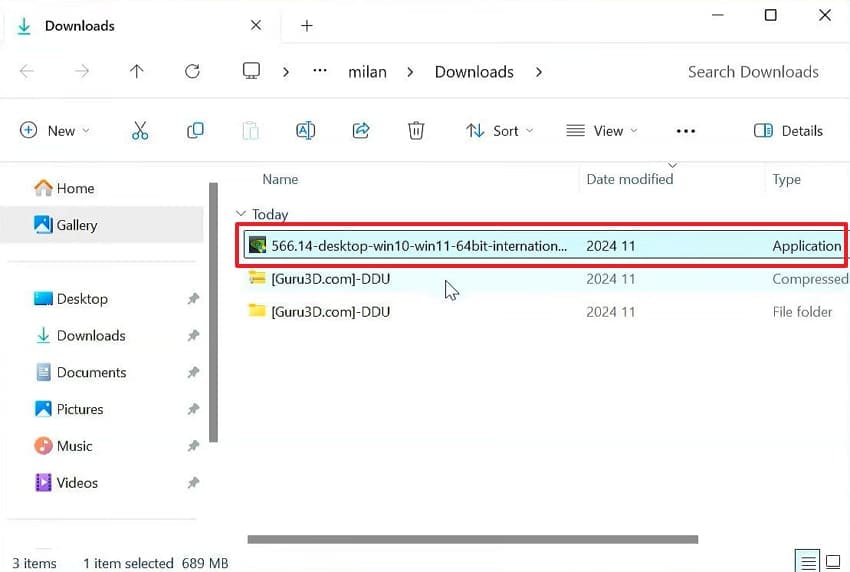Collapse the Today group
The image size is (850, 572).
click(241, 214)
